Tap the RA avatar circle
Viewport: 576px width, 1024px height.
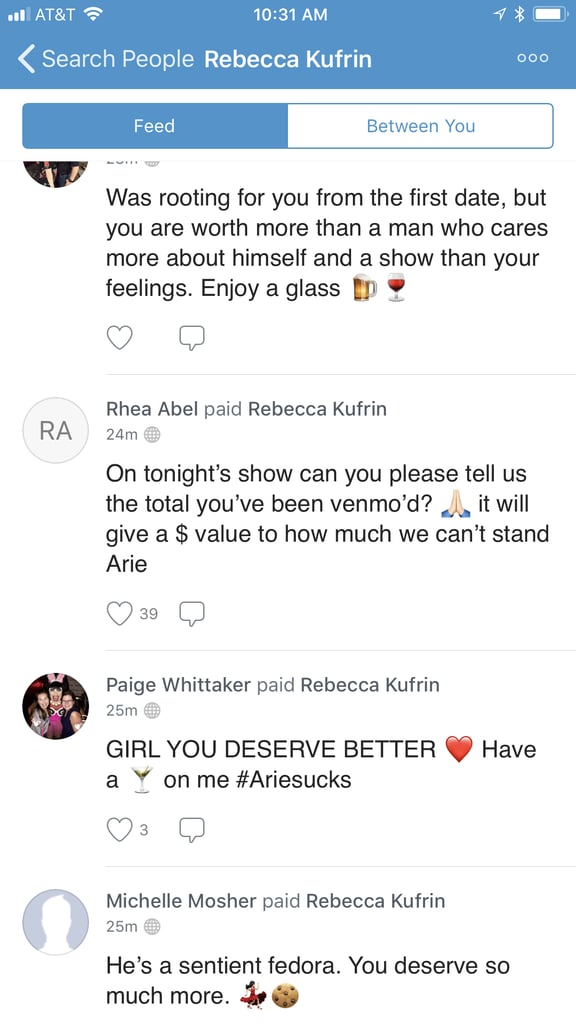[55, 430]
